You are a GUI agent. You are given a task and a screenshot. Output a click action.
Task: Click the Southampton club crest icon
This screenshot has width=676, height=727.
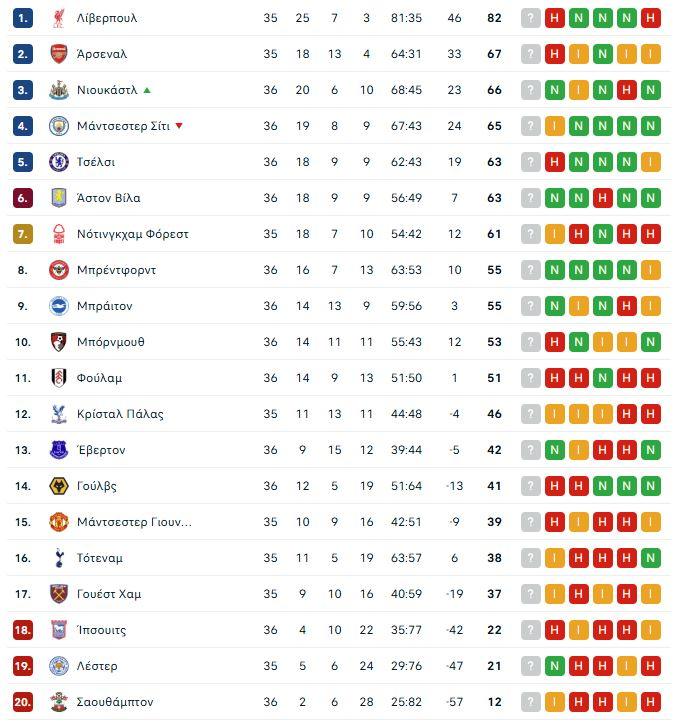pyautogui.click(x=59, y=702)
